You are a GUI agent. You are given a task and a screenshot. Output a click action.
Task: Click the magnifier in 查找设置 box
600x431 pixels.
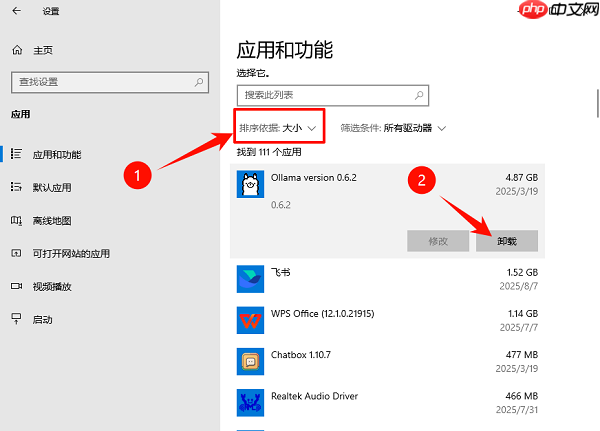pyautogui.click(x=199, y=82)
